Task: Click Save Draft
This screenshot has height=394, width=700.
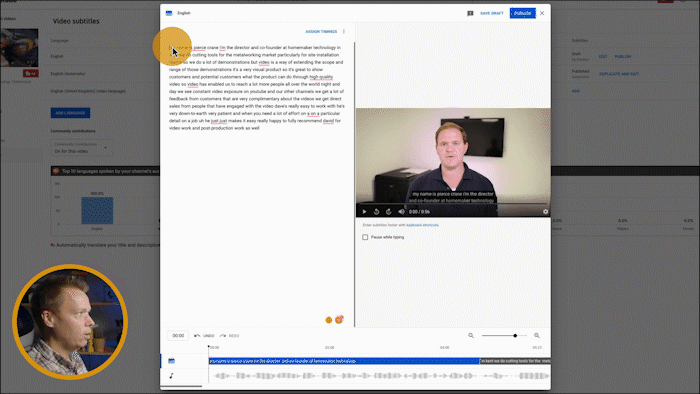Action: click(x=492, y=13)
